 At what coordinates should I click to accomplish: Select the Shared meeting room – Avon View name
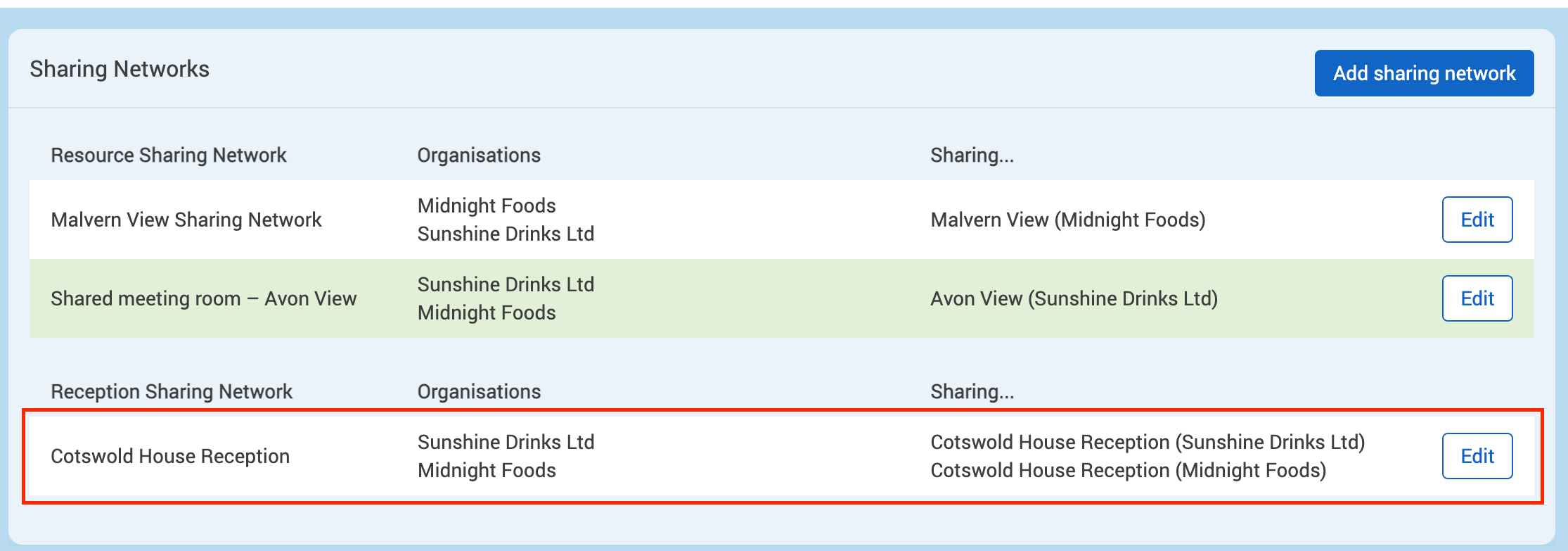(204, 298)
